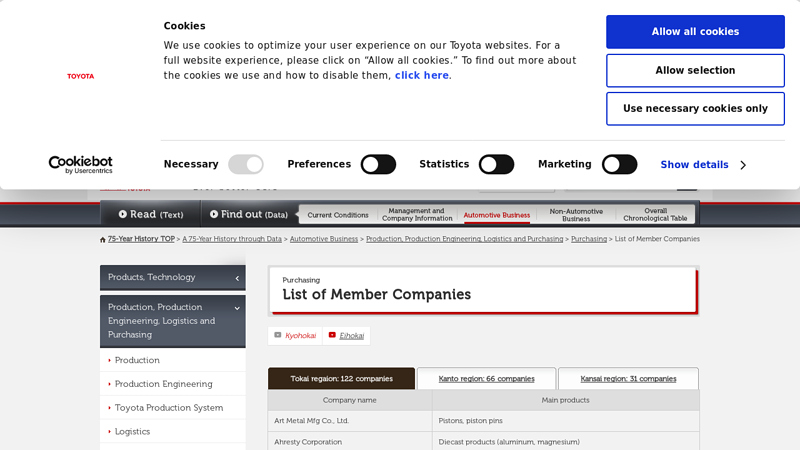Turn on the Marketing cookie switch

click(619, 164)
